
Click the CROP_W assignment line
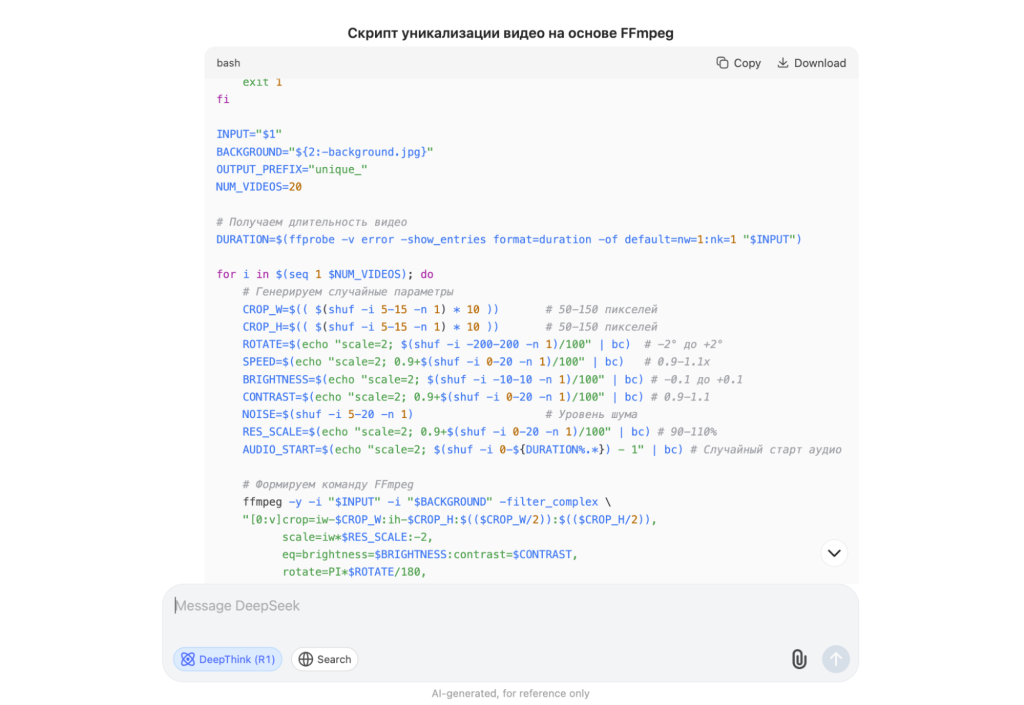tap(450, 309)
